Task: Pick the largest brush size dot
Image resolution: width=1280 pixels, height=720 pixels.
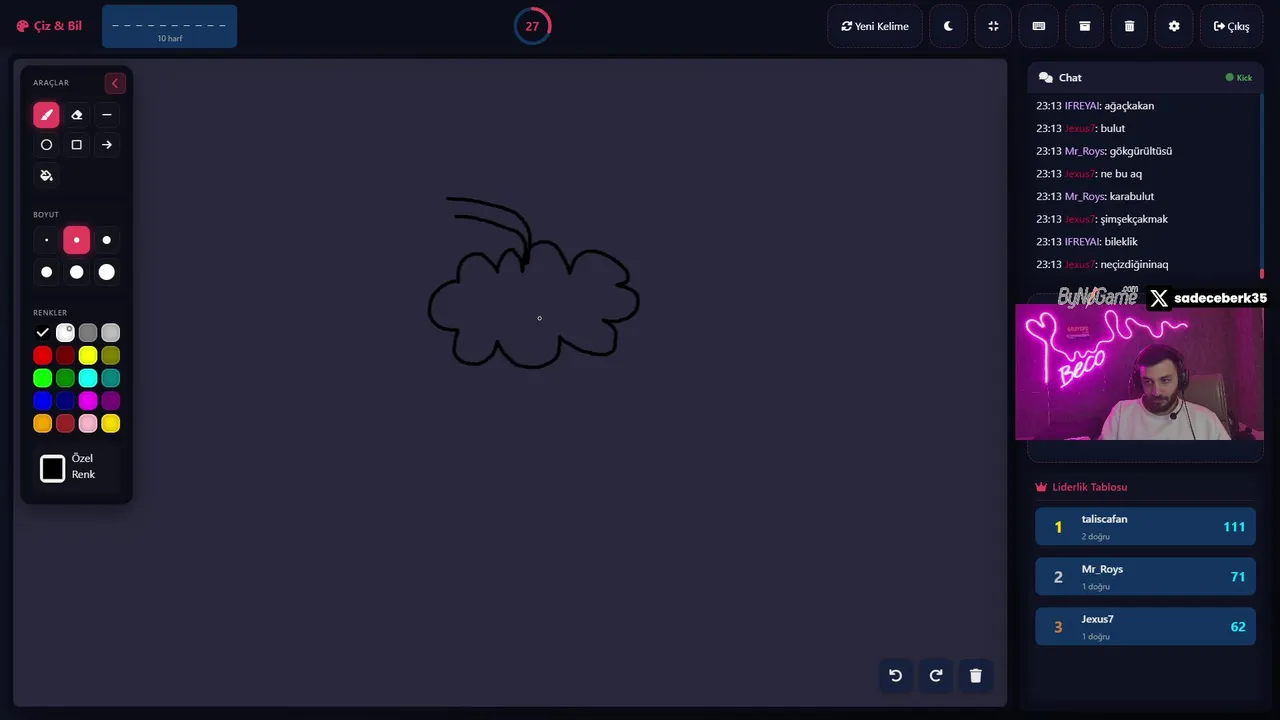Action: tap(107, 272)
